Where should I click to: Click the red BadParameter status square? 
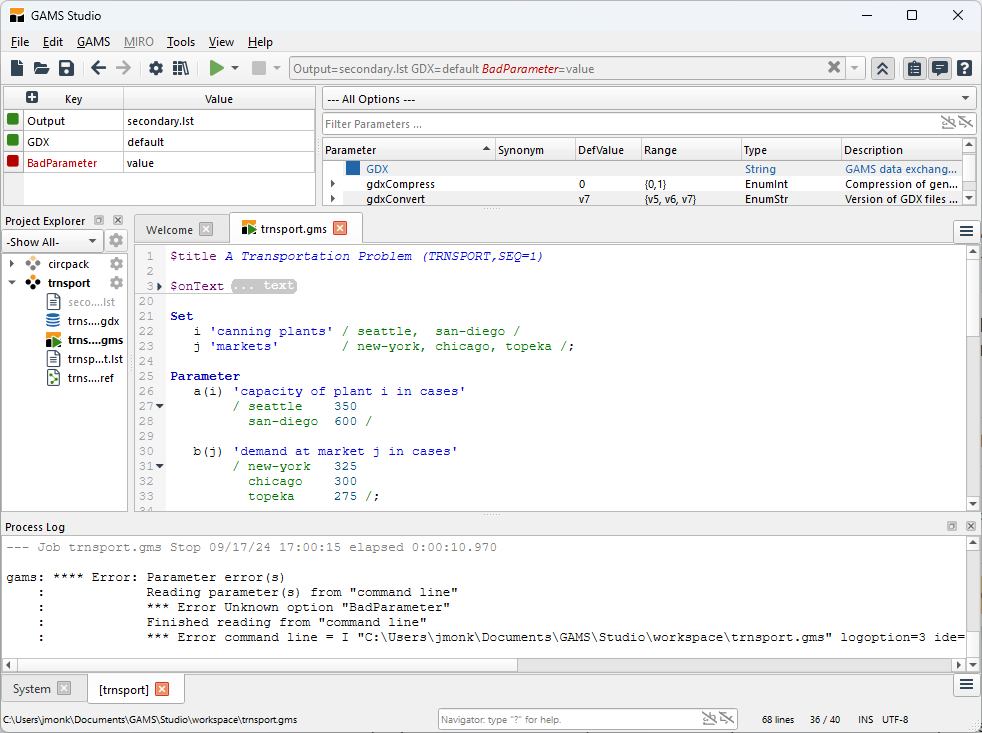point(13,162)
